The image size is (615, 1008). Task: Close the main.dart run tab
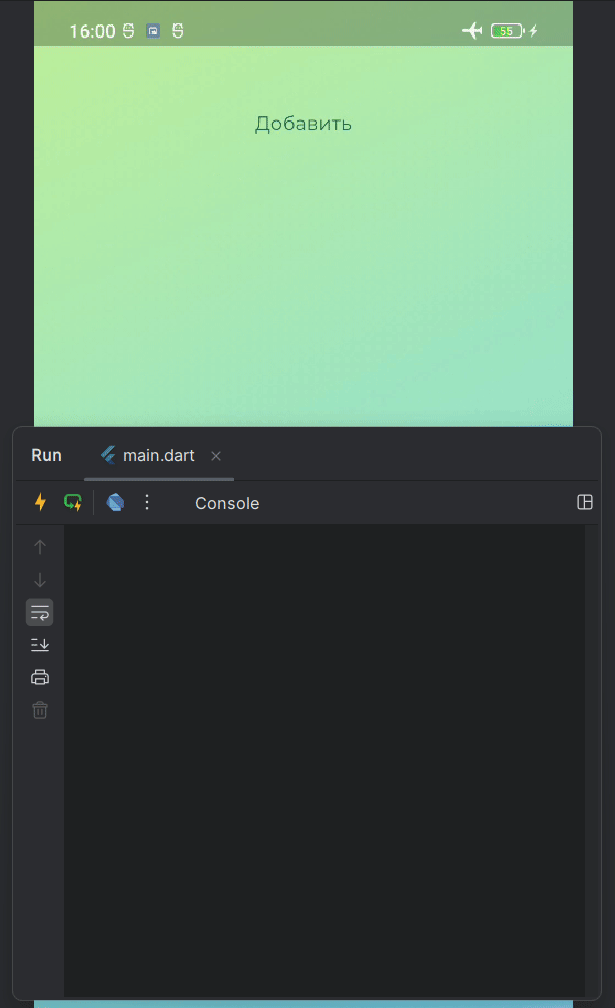click(216, 456)
